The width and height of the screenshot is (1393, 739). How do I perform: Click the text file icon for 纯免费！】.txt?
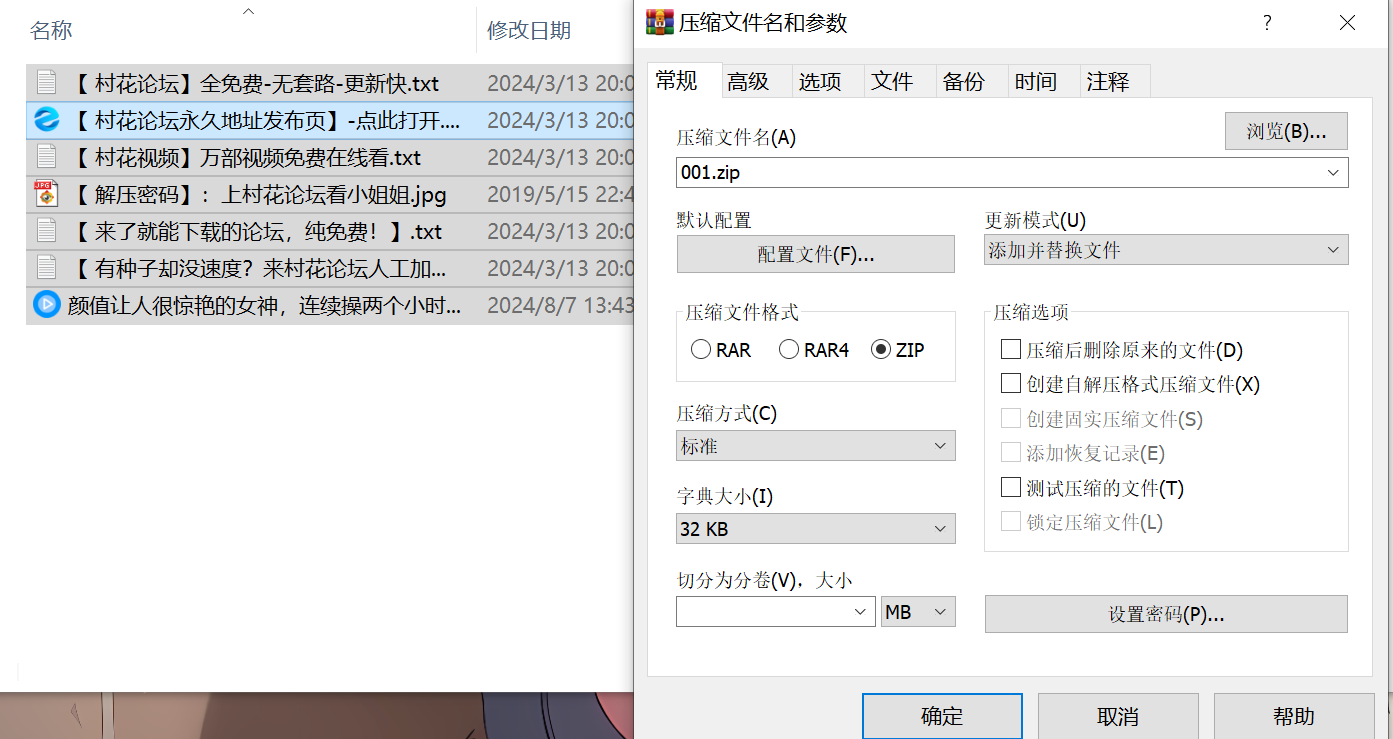(x=46, y=231)
